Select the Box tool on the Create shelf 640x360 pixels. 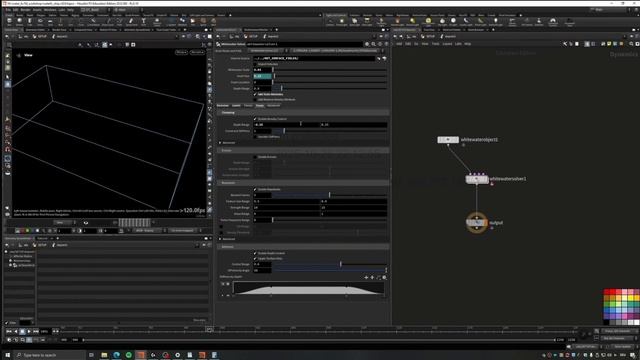coord(9,21)
